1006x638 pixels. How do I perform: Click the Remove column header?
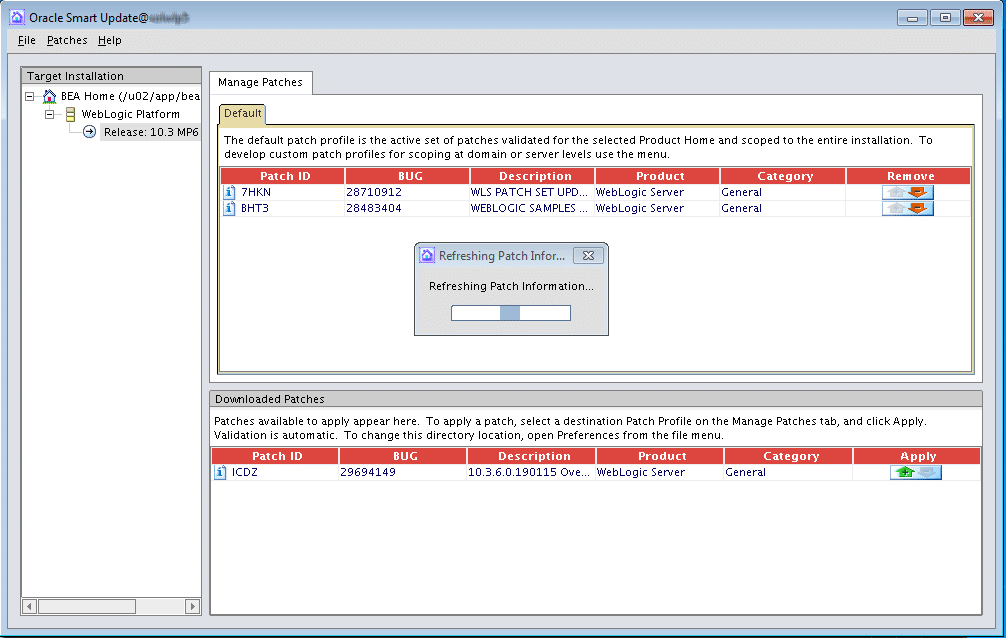[x=910, y=176]
